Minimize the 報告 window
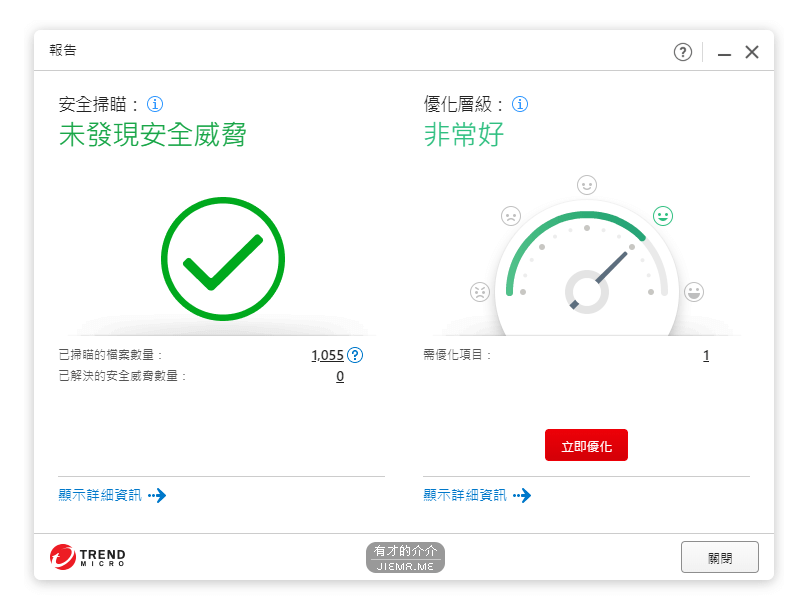The image size is (811, 604). tap(724, 53)
